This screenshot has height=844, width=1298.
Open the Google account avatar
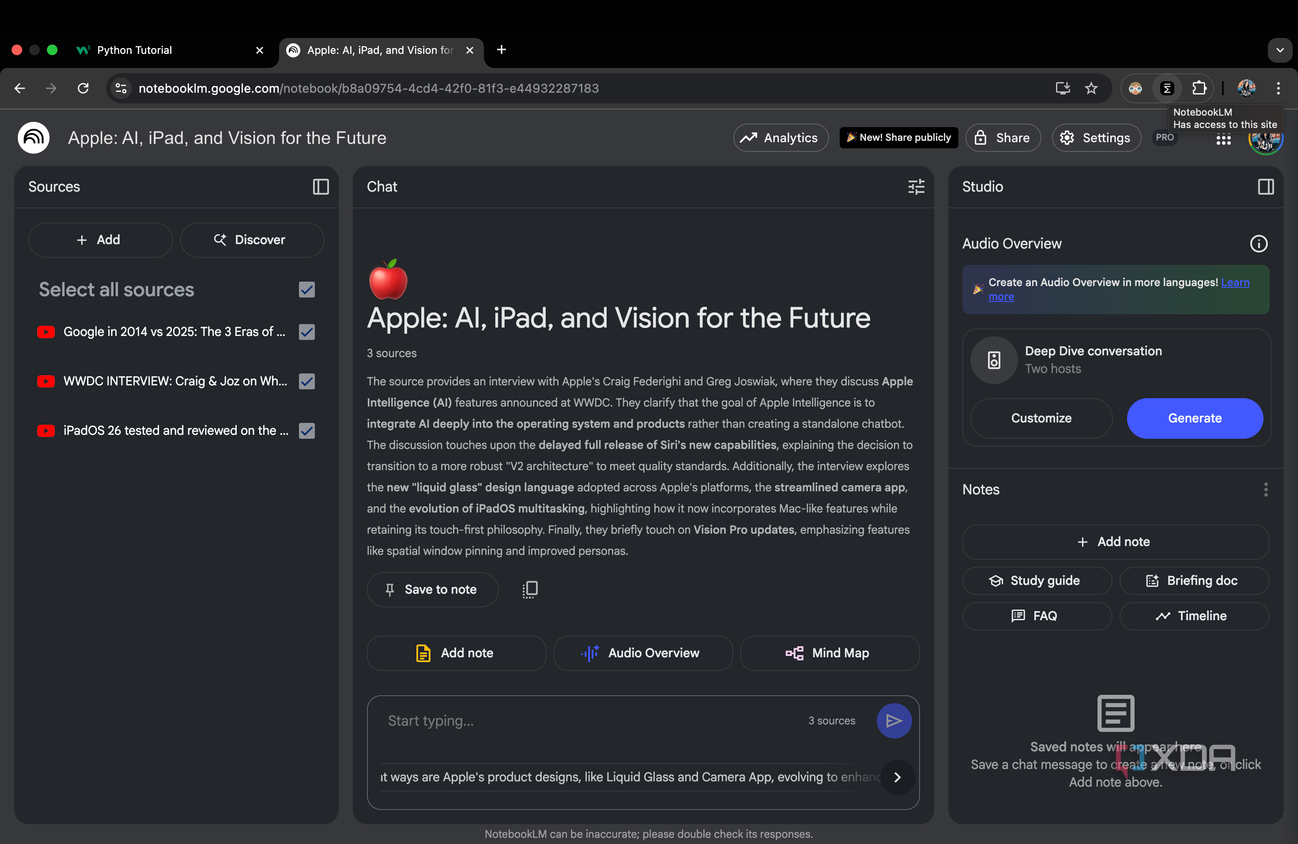[1265, 138]
